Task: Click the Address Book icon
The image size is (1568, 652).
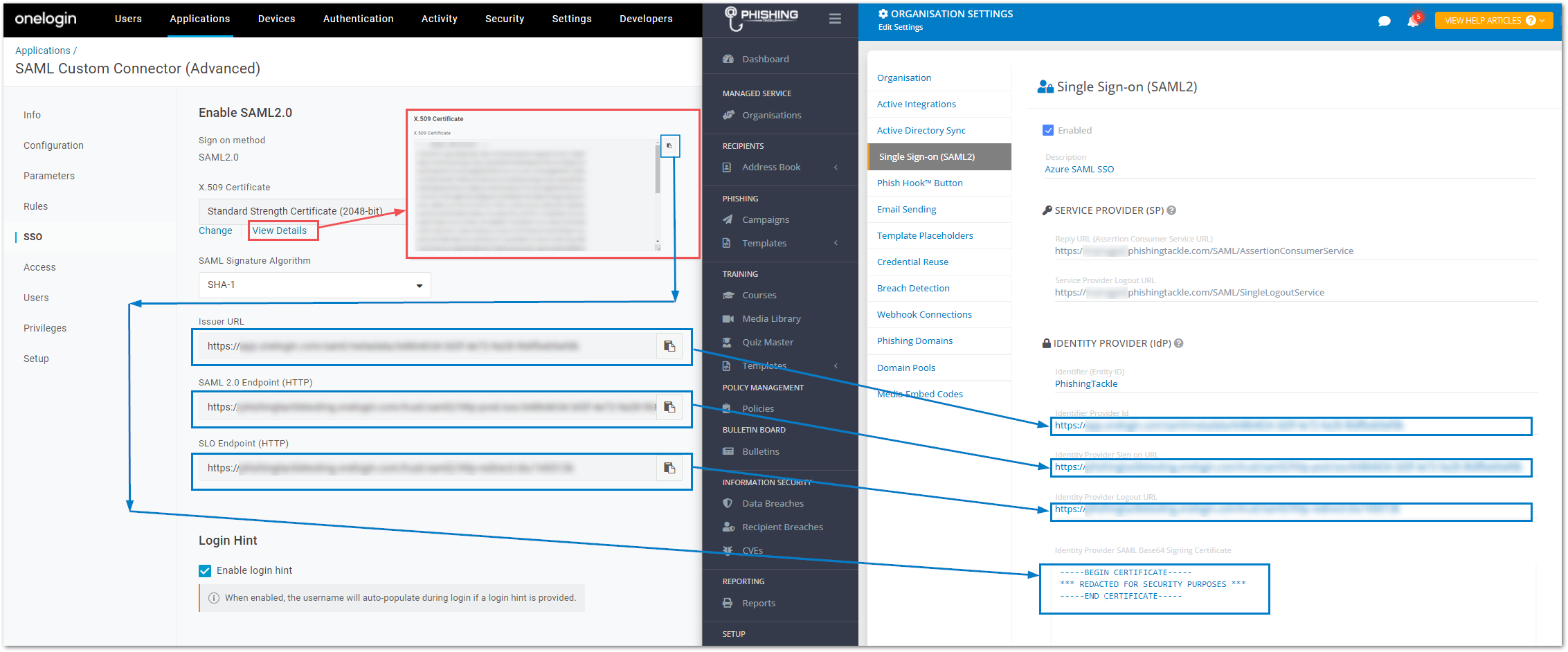Action: (x=727, y=167)
